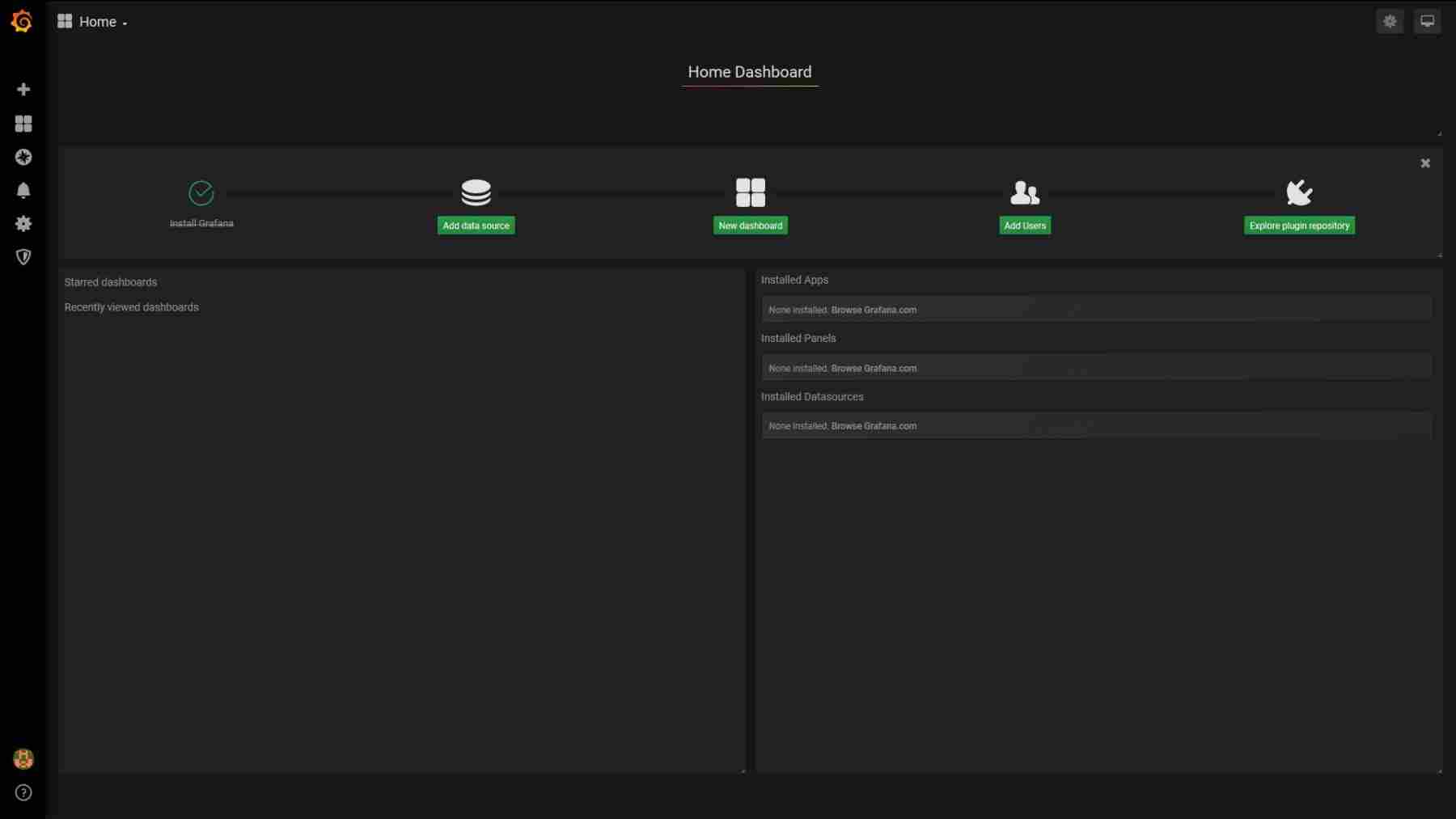Image resolution: width=1456 pixels, height=819 pixels.
Task: Cycle view mode with monitor icon
Action: [x=1427, y=22]
